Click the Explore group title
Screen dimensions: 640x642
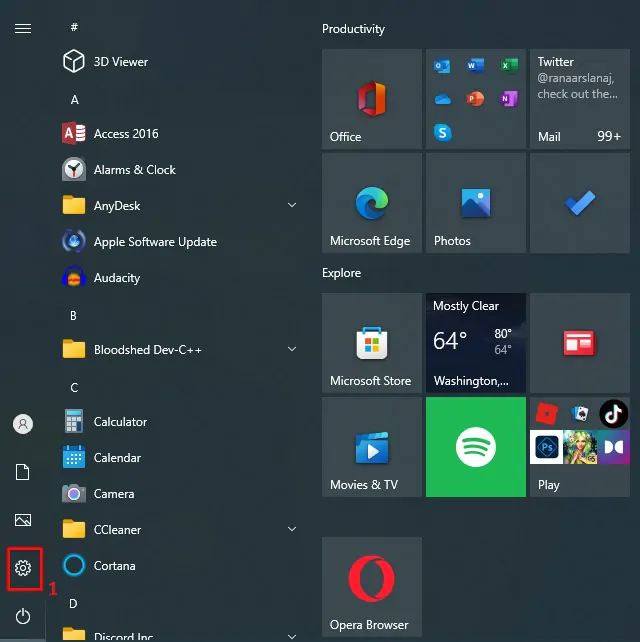pos(341,273)
